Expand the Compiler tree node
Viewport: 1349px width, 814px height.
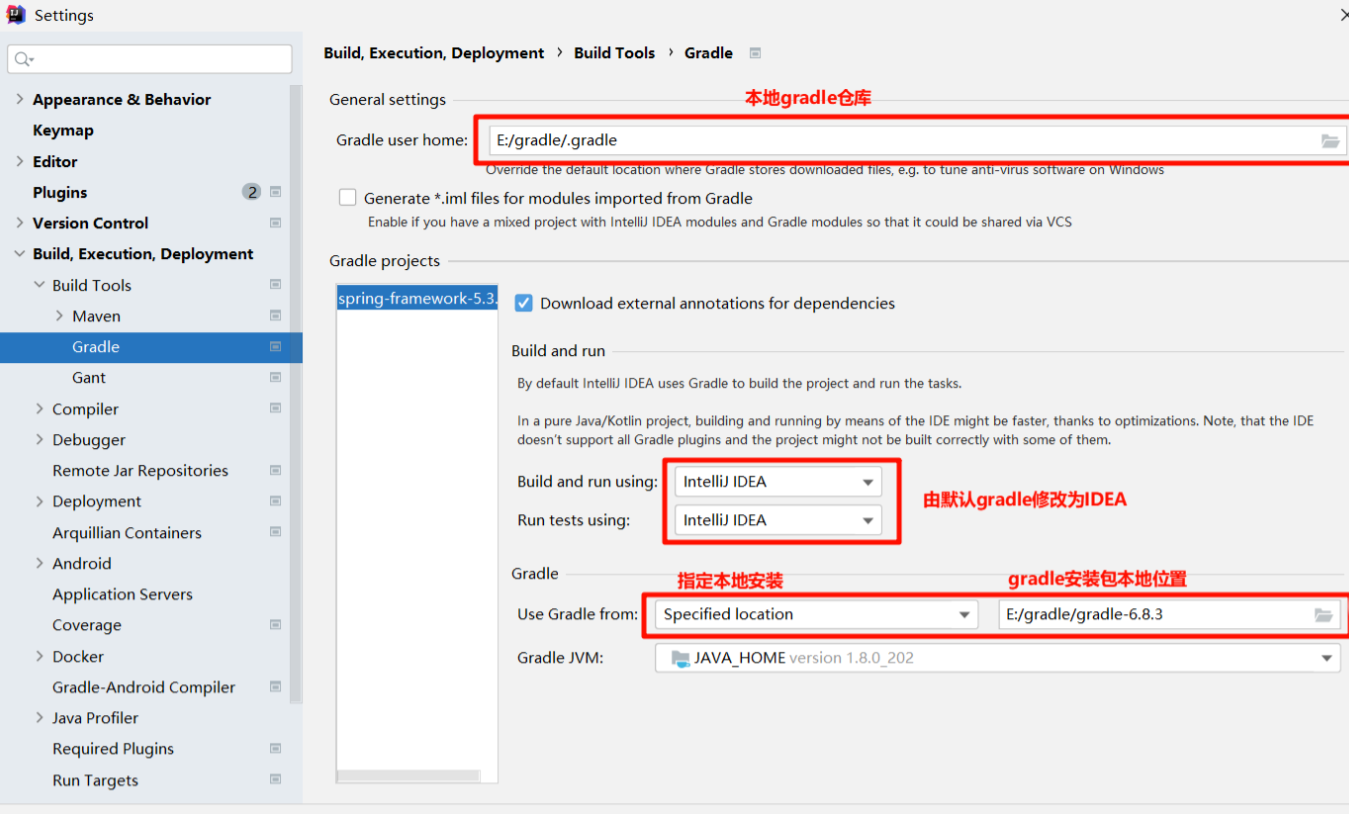coord(40,409)
